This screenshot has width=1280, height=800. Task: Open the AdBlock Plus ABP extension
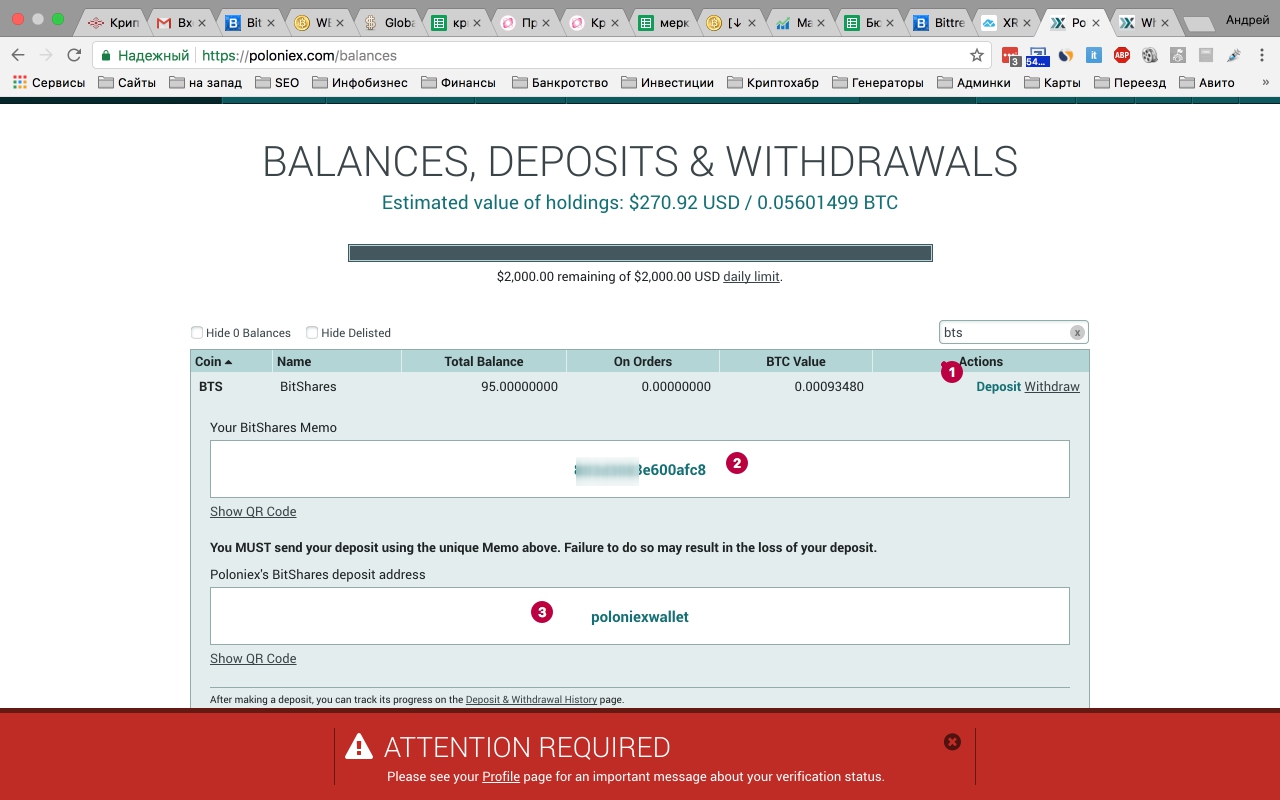click(1122, 56)
